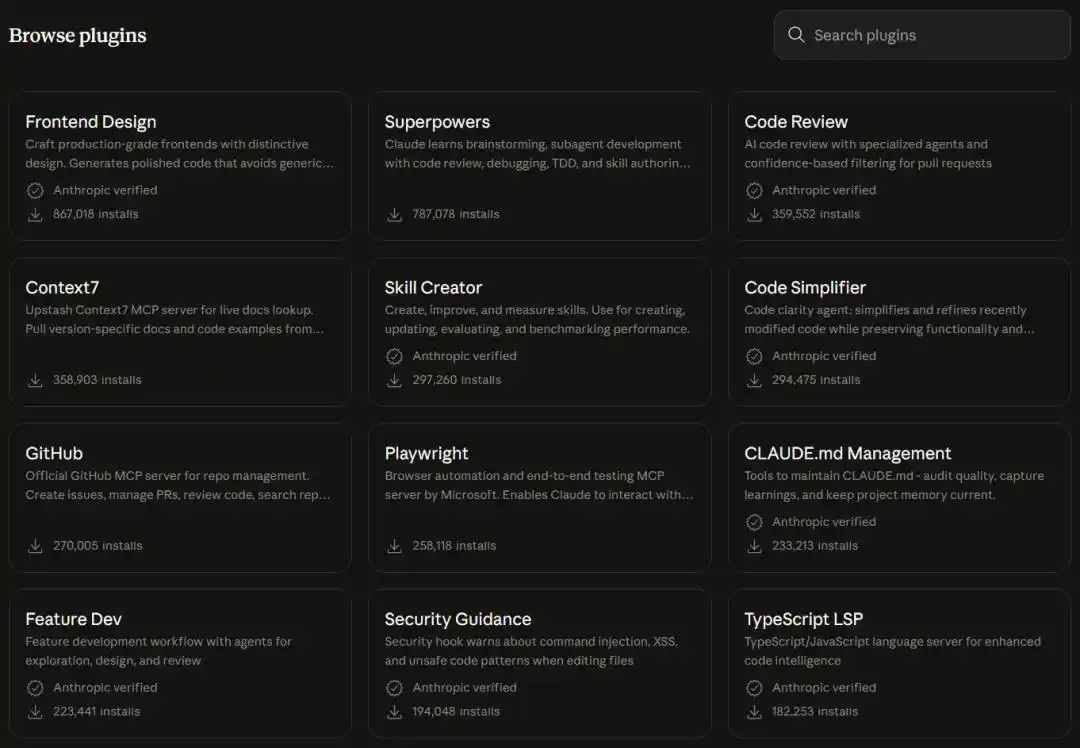
Task: Click the '233,213 installs' text
Action: point(815,546)
